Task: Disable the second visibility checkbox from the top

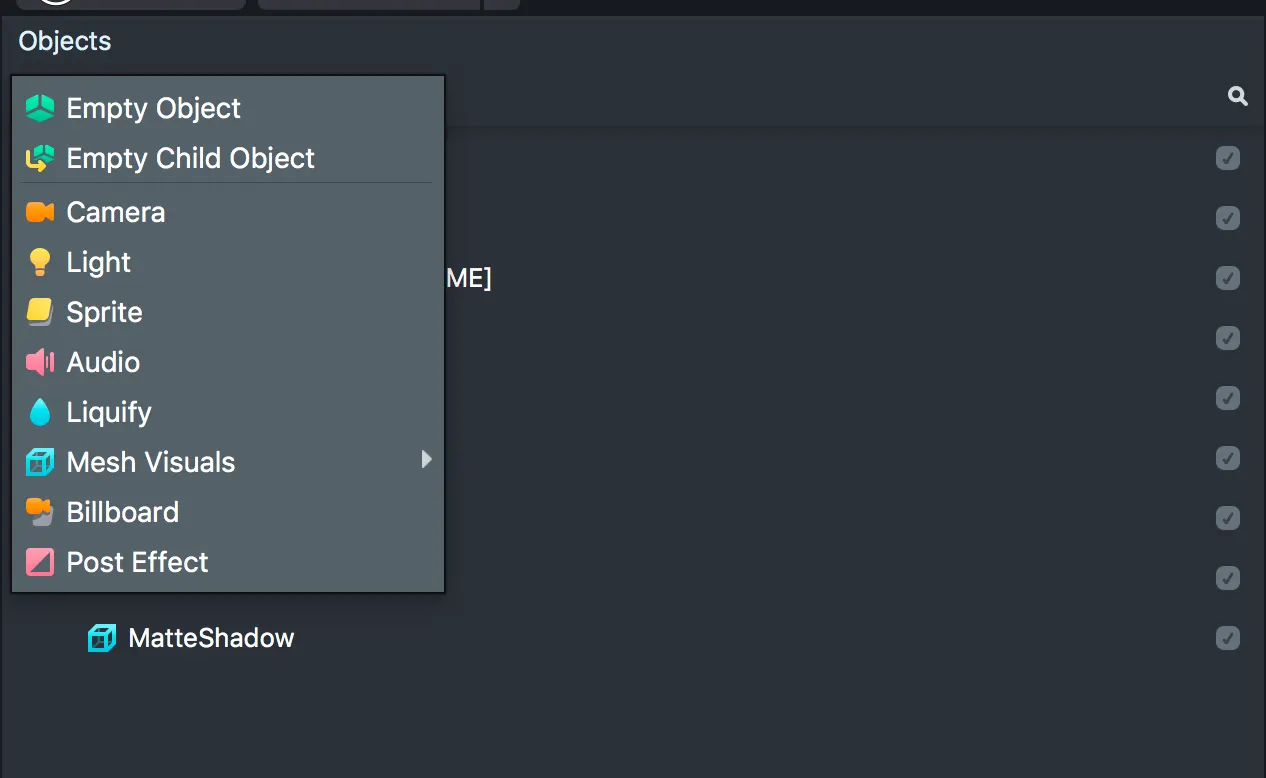Action: tap(1227, 218)
